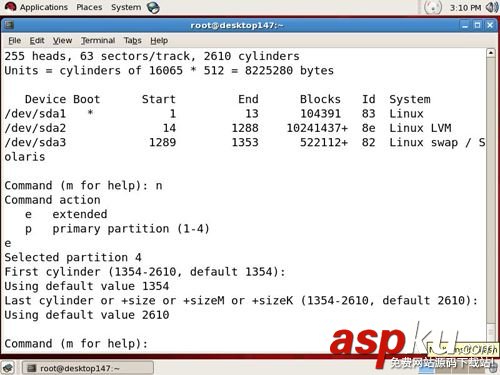Viewport: 500px width, 375px height.
Task: Open the File menu
Action: coord(14,41)
